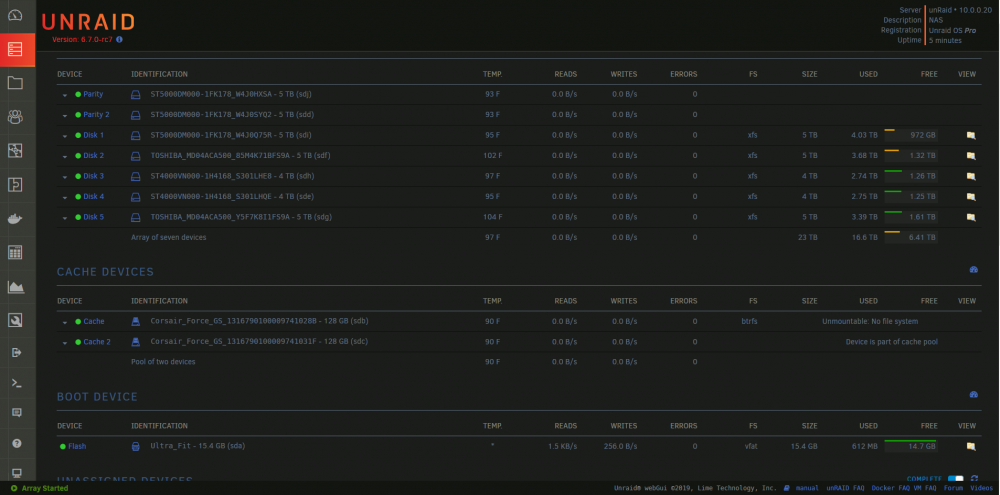Open the Cache device link
The width and height of the screenshot is (1000, 495).
click(x=94, y=321)
